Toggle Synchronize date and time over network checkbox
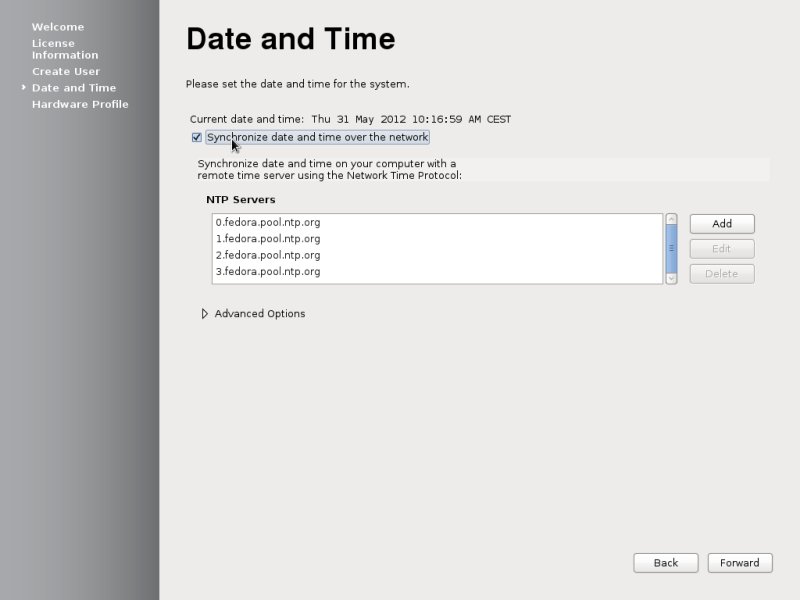 196,137
